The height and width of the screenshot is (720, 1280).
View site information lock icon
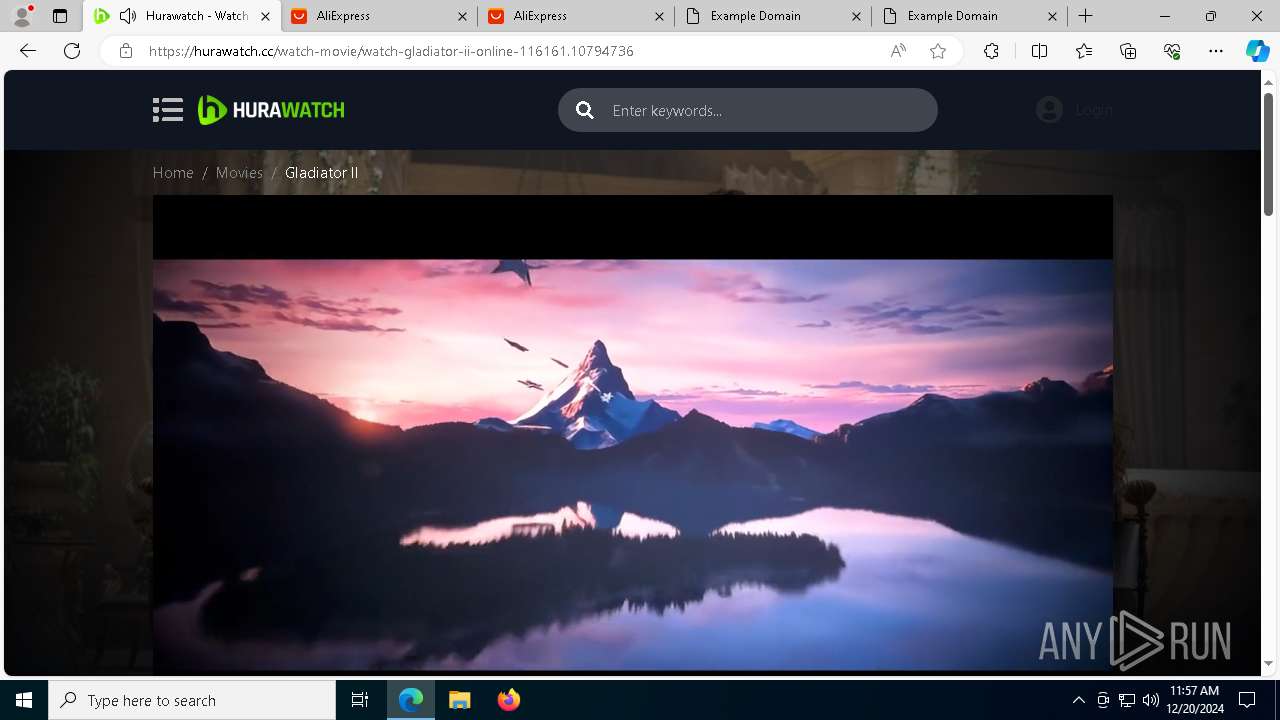click(125, 51)
